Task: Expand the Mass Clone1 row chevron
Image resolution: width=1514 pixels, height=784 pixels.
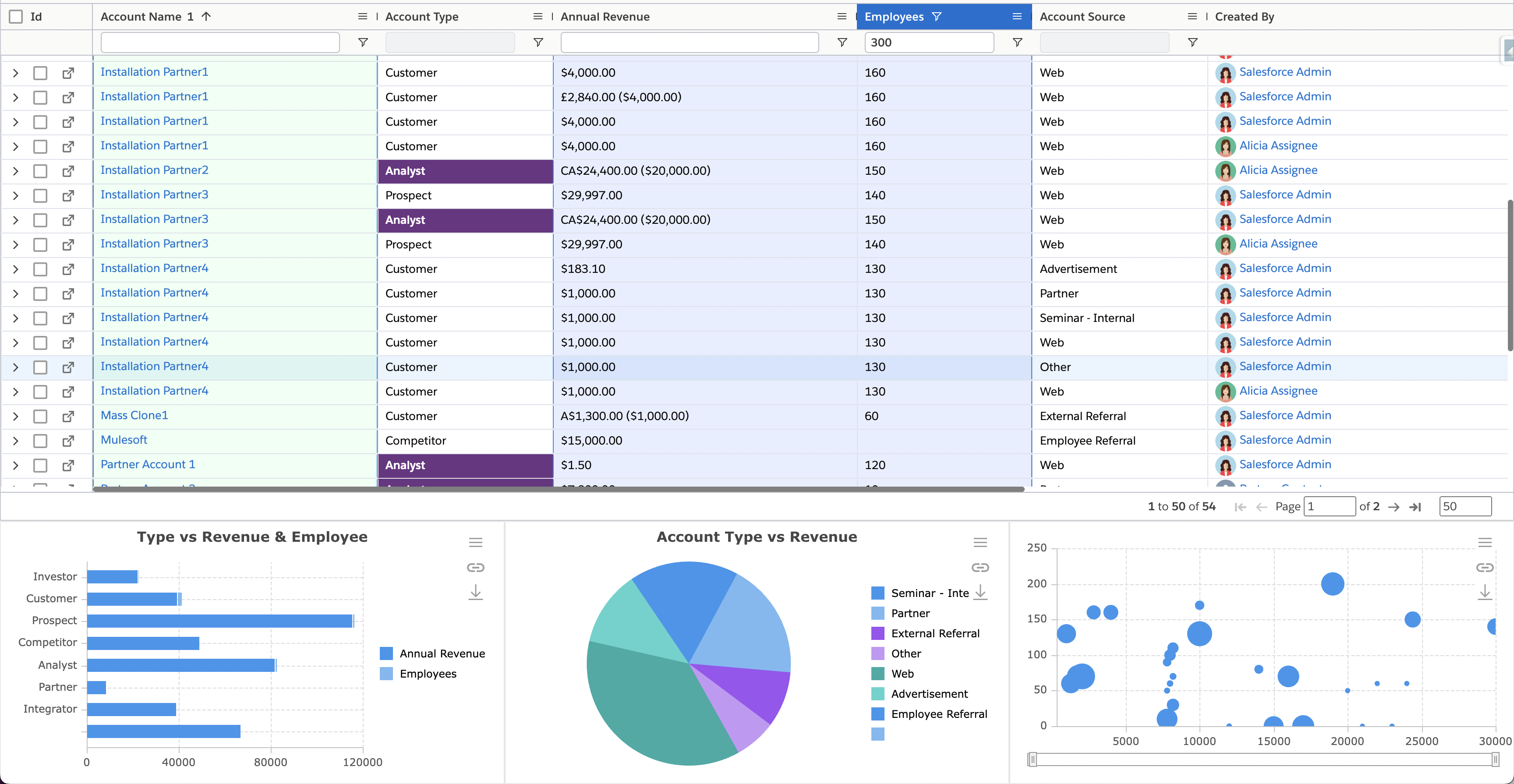Action: click(x=16, y=416)
